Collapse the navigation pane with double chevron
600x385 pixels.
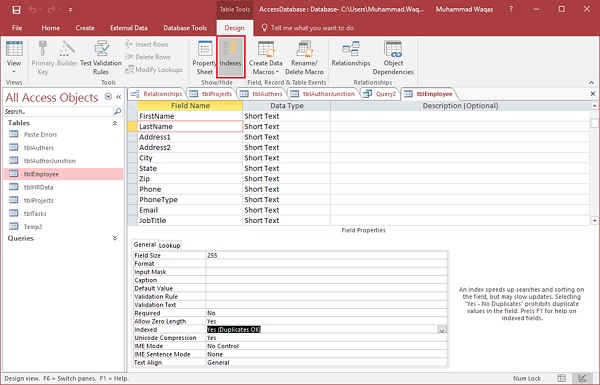[x=119, y=97]
